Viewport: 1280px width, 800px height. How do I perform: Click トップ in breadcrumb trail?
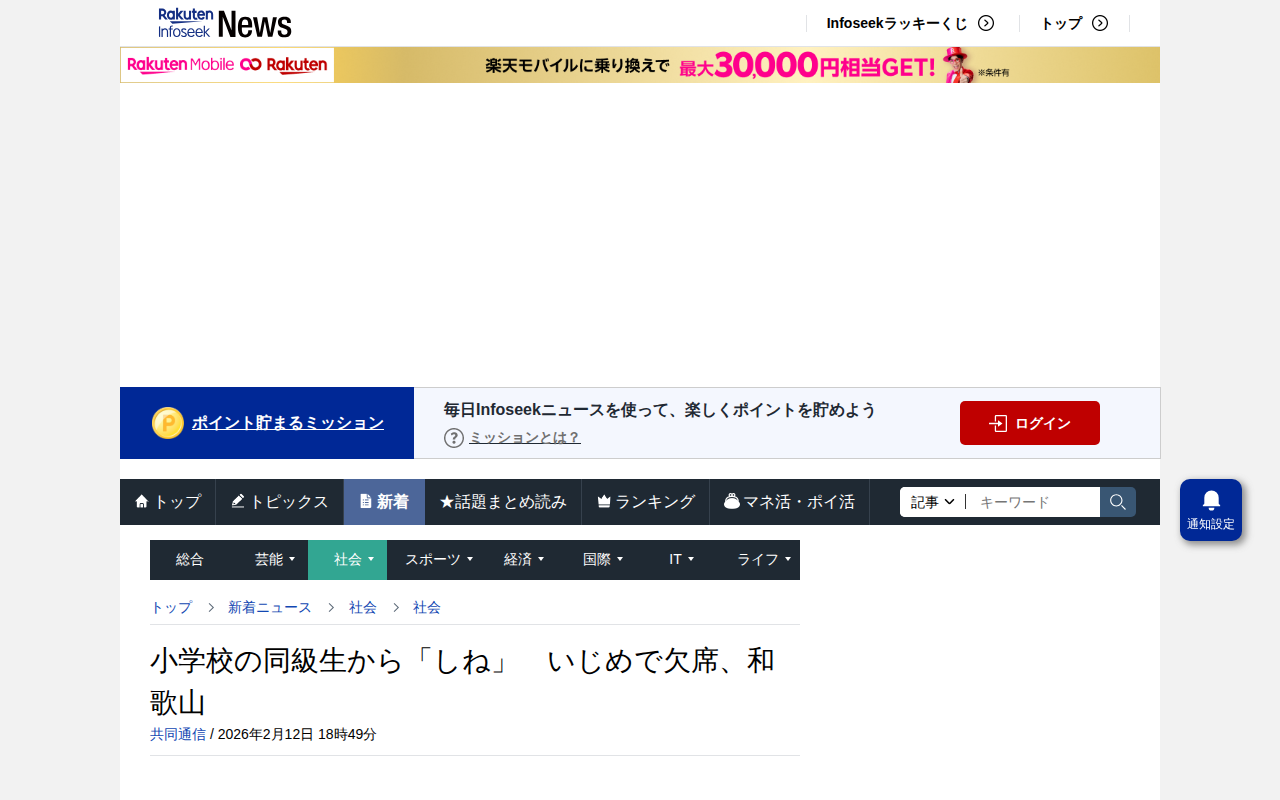[171, 607]
